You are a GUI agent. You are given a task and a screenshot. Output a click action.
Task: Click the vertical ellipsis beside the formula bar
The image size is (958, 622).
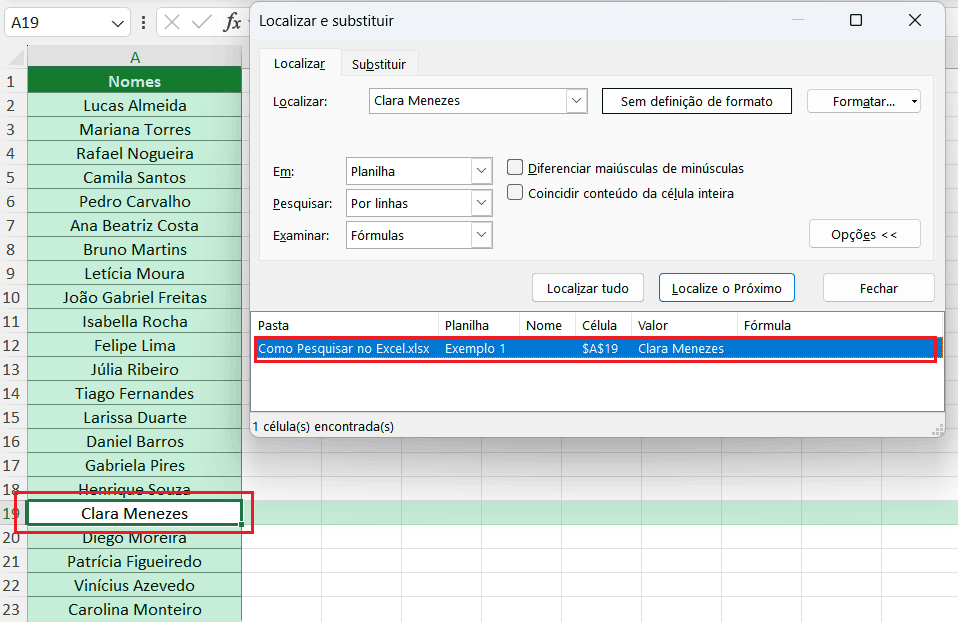[143, 22]
